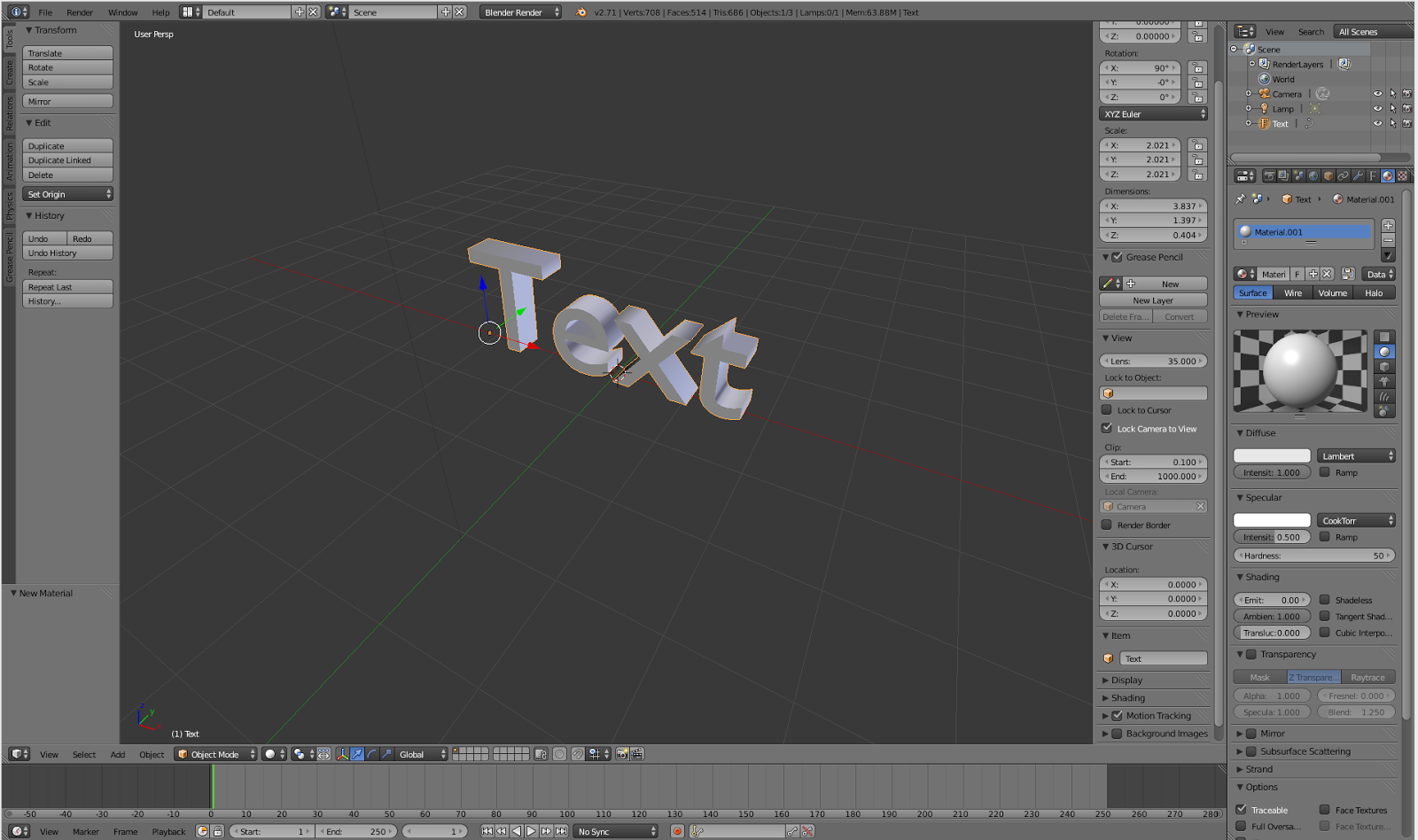Open the XYZ Euler rotation mode dropdown
The image size is (1418, 840).
tap(1154, 114)
